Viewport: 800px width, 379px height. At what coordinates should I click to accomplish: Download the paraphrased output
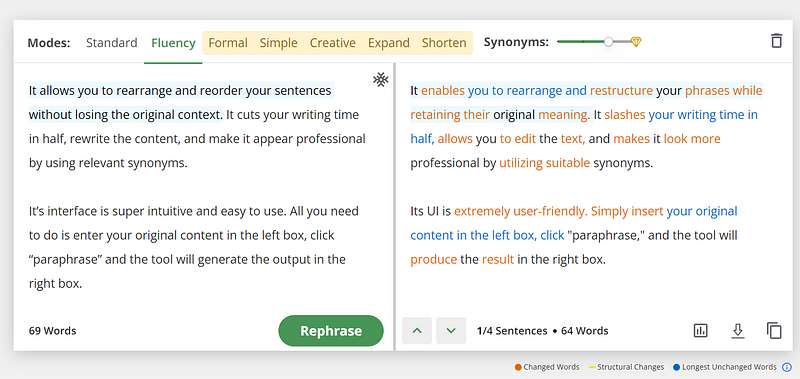(737, 331)
